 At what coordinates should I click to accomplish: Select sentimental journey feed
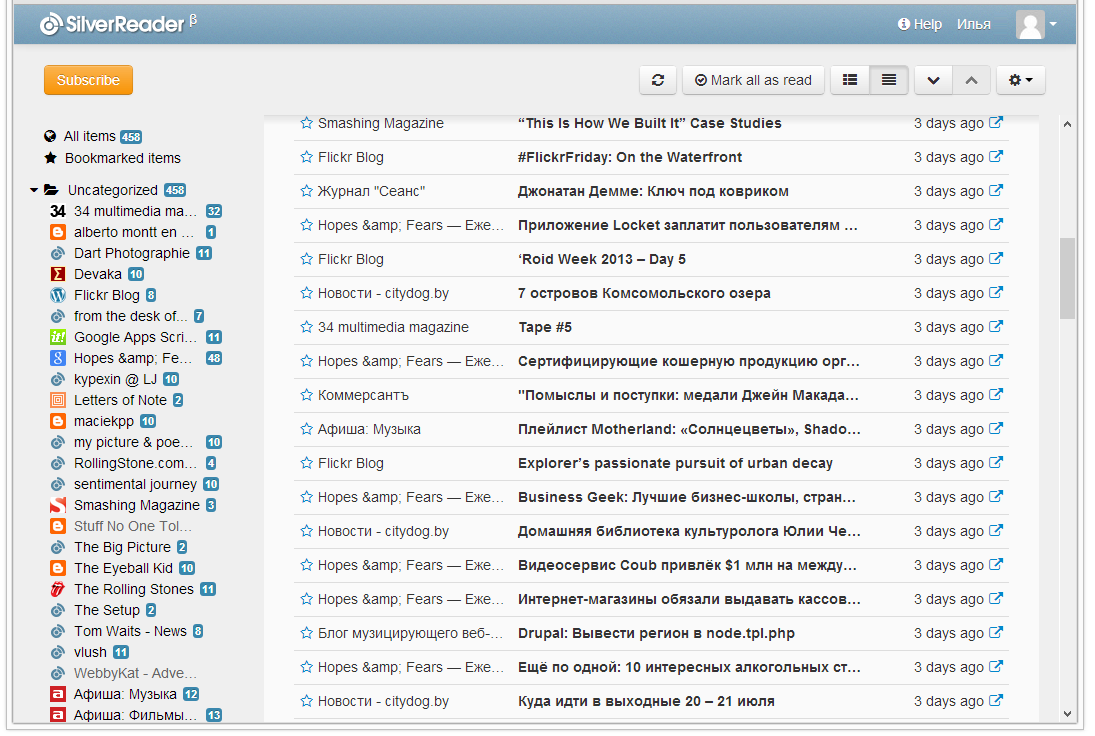(135, 484)
